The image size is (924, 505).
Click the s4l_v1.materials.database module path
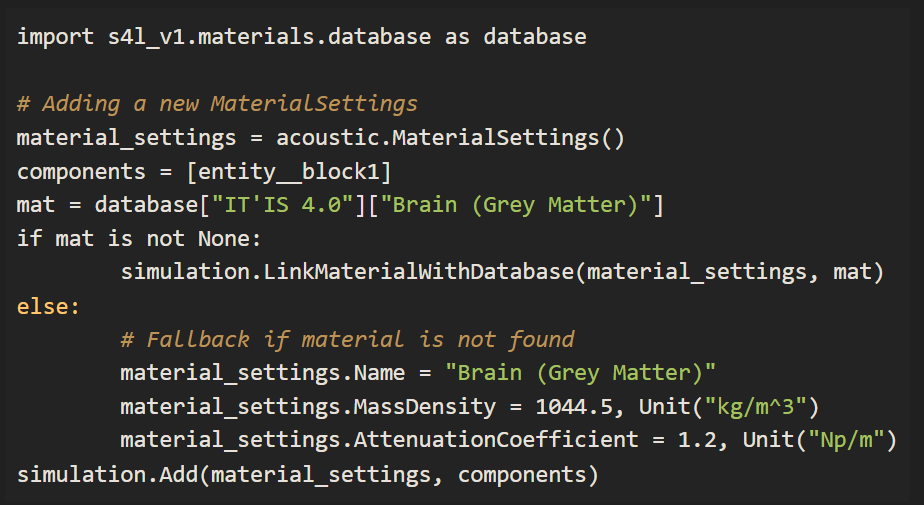[x=268, y=37]
